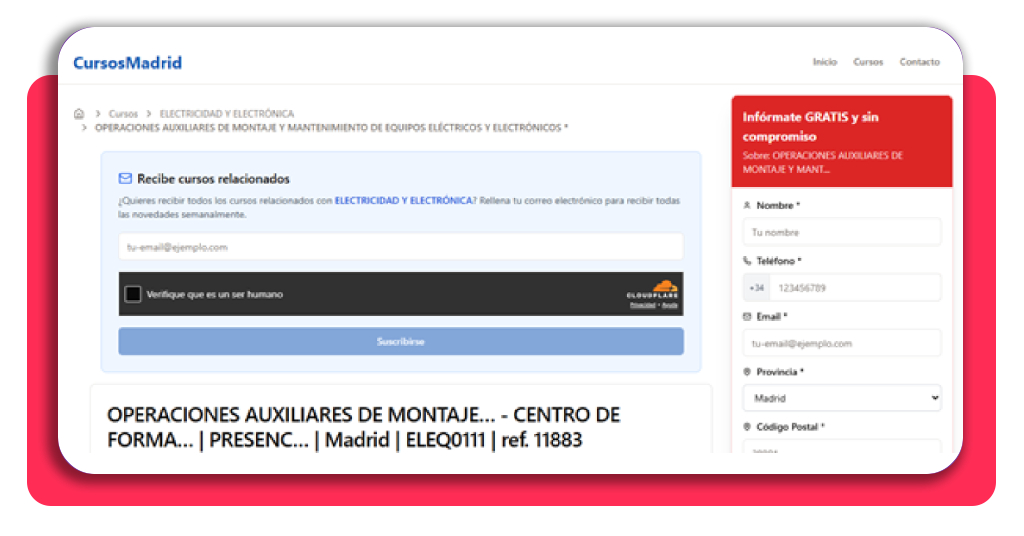Viewport: 1024px width, 536px height.
Task: Follow the blue ELECTRICIDAD Y ELECTRÓNICA link in description
Action: (x=403, y=200)
